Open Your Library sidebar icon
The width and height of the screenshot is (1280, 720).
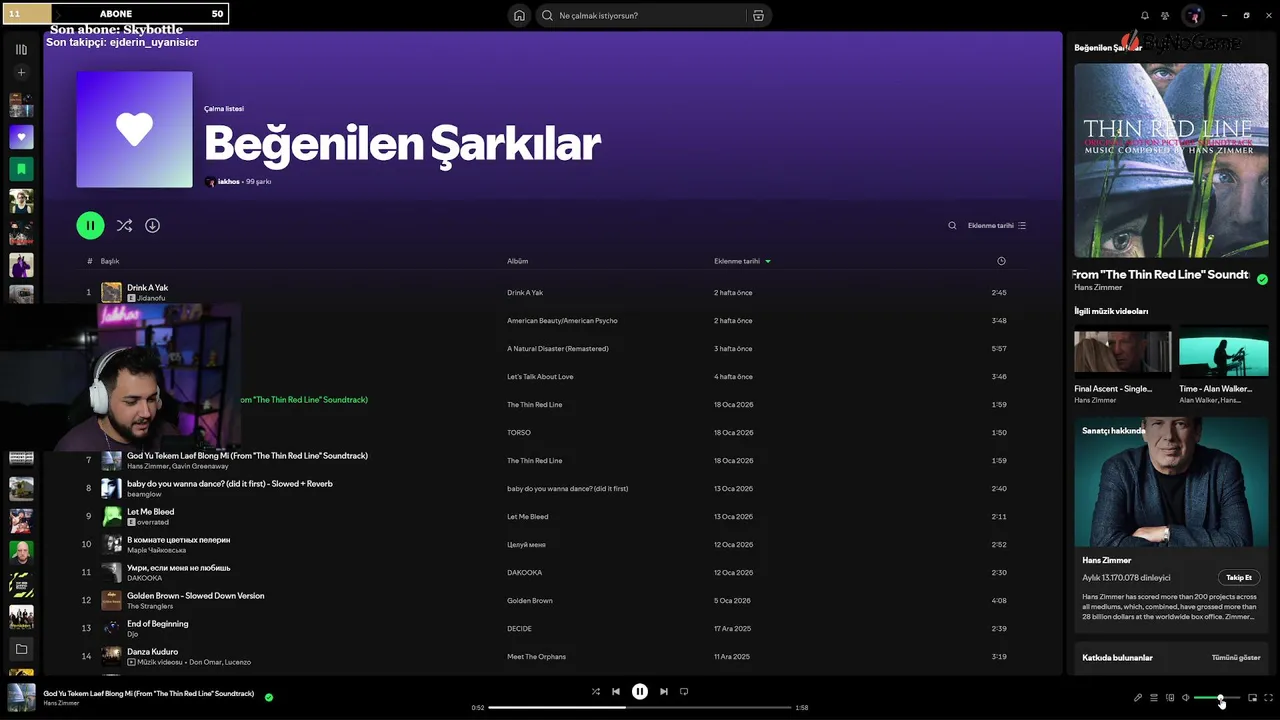[x=21, y=49]
